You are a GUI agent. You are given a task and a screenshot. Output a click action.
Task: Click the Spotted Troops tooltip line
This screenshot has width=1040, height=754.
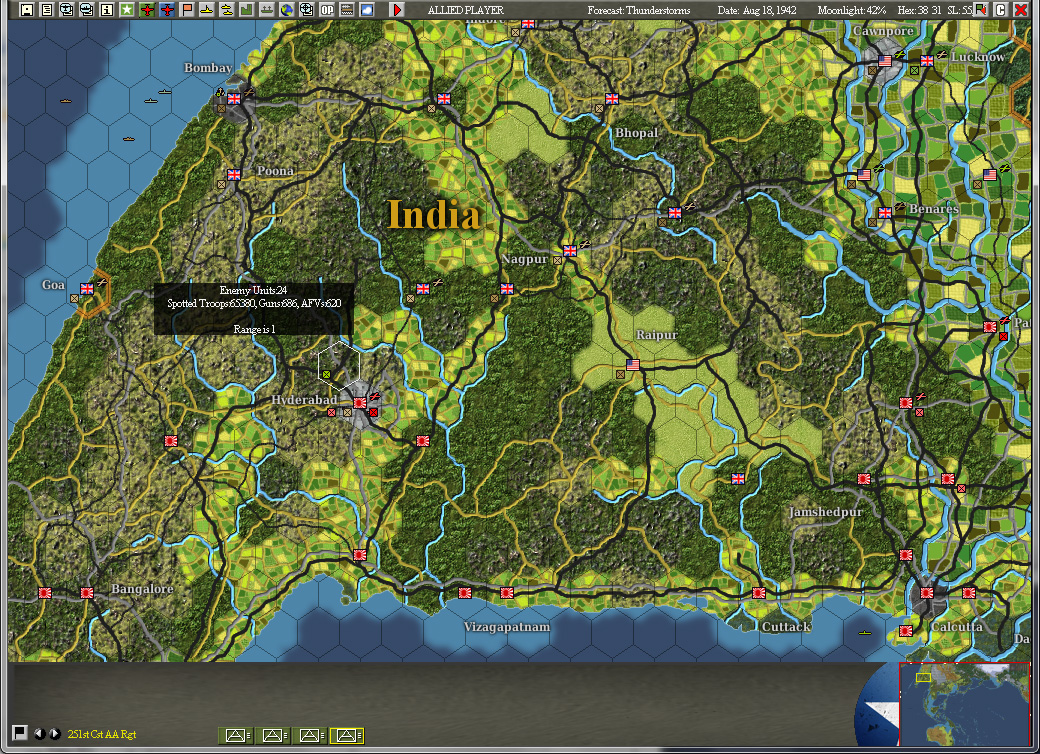[254, 304]
